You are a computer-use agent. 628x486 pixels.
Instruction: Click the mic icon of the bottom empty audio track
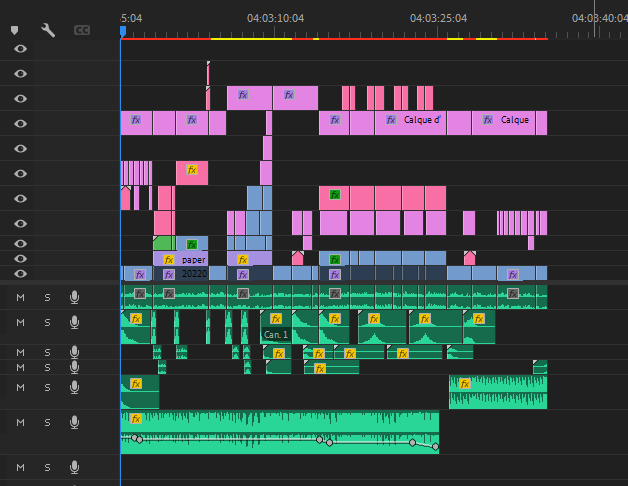click(74, 467)
